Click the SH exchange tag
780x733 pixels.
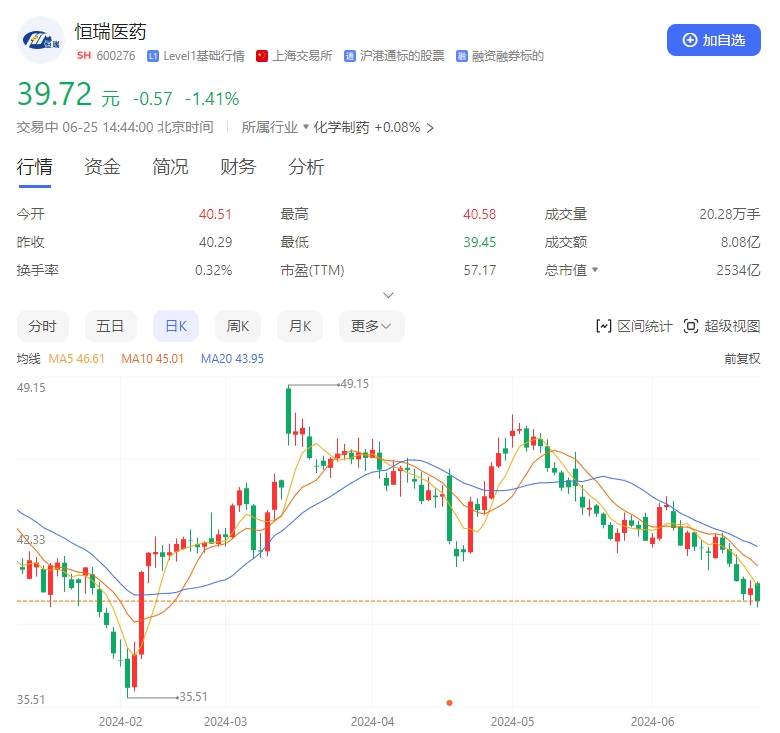84,56
